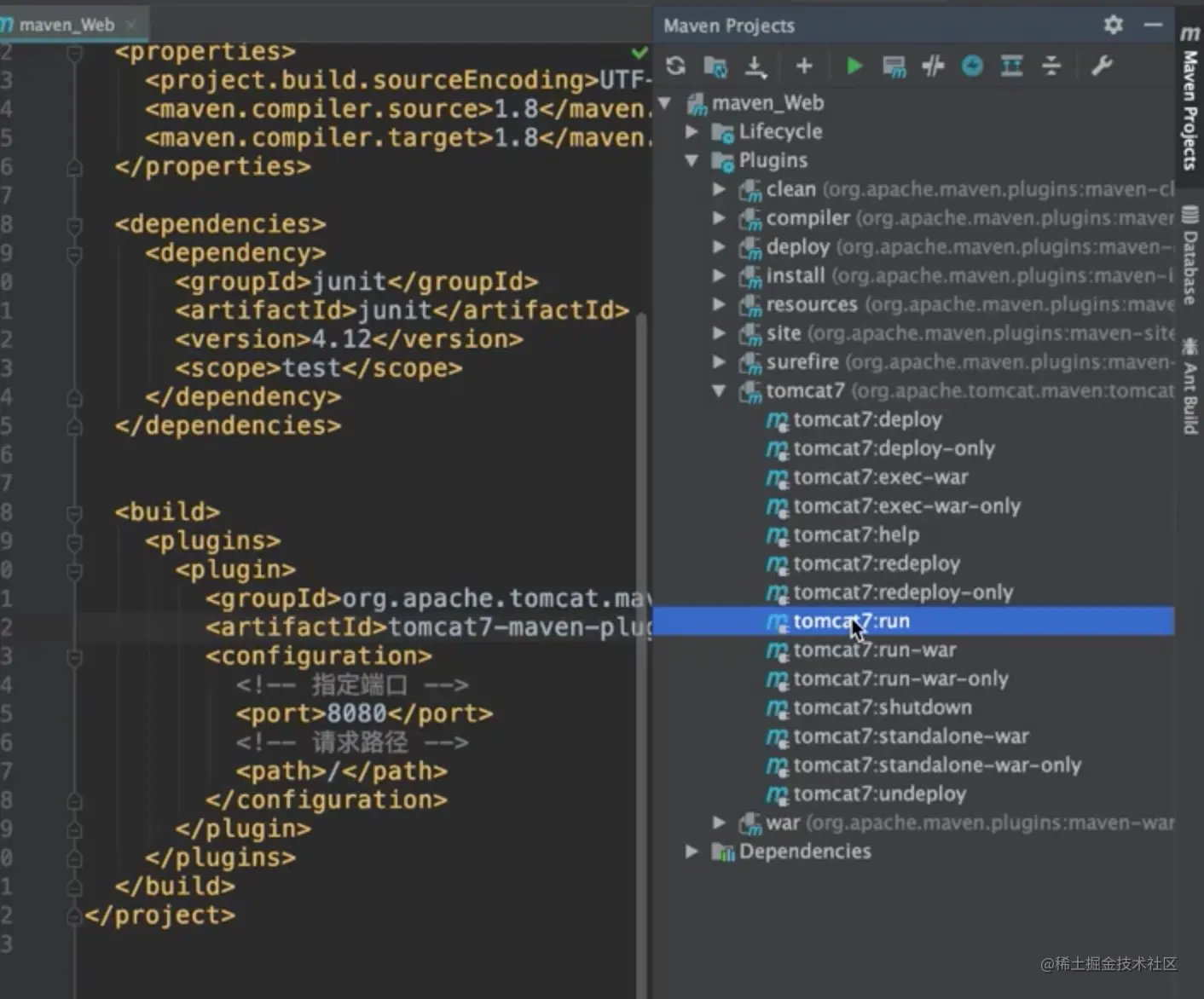Close the maven_Web editor tab
This screenshot has height=999, width=1204.
click(130, 25)
